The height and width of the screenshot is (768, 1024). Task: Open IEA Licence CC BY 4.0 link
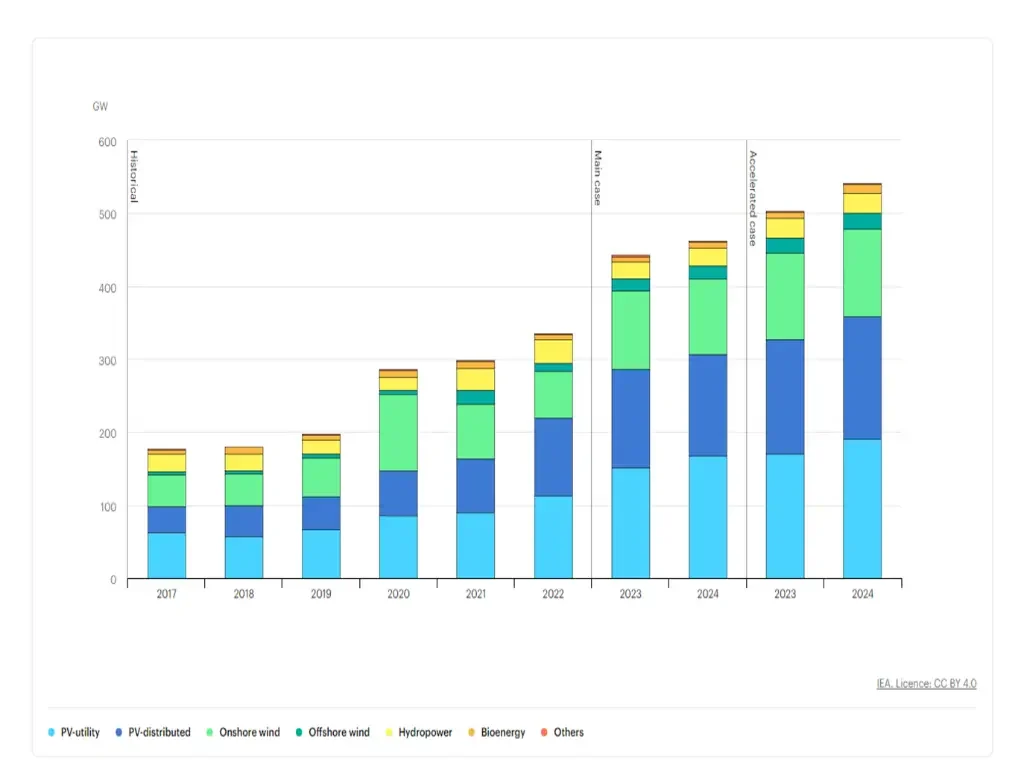[x=926, y=684]
